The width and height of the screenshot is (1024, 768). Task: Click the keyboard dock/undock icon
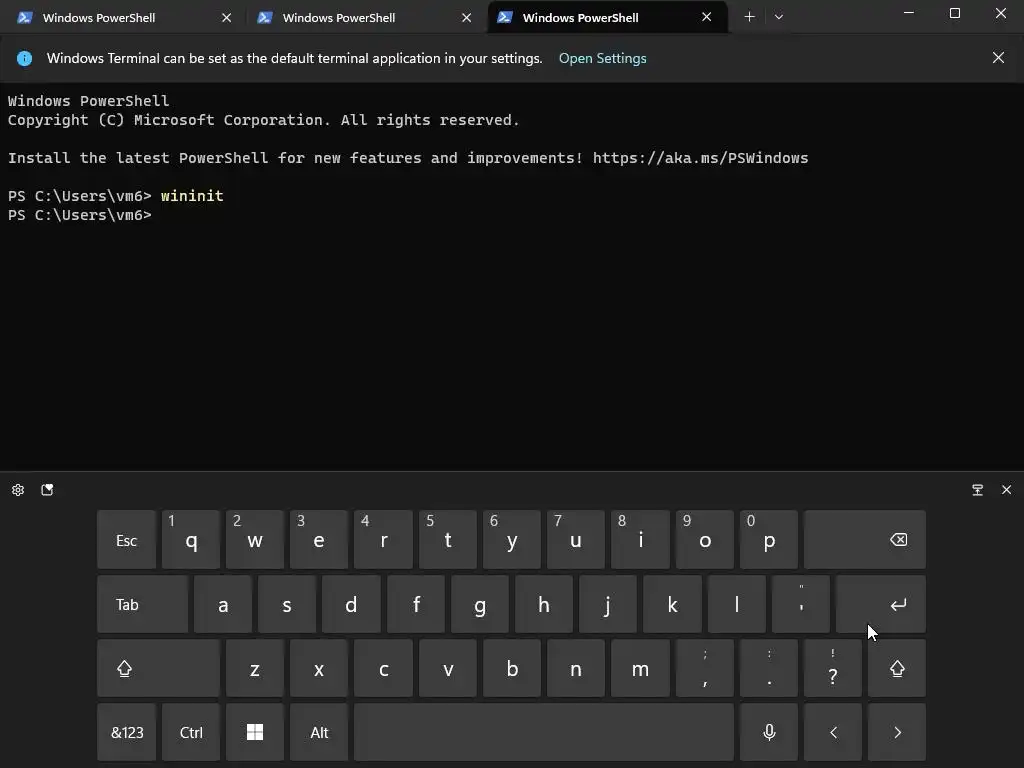click(x=977, y=490)
